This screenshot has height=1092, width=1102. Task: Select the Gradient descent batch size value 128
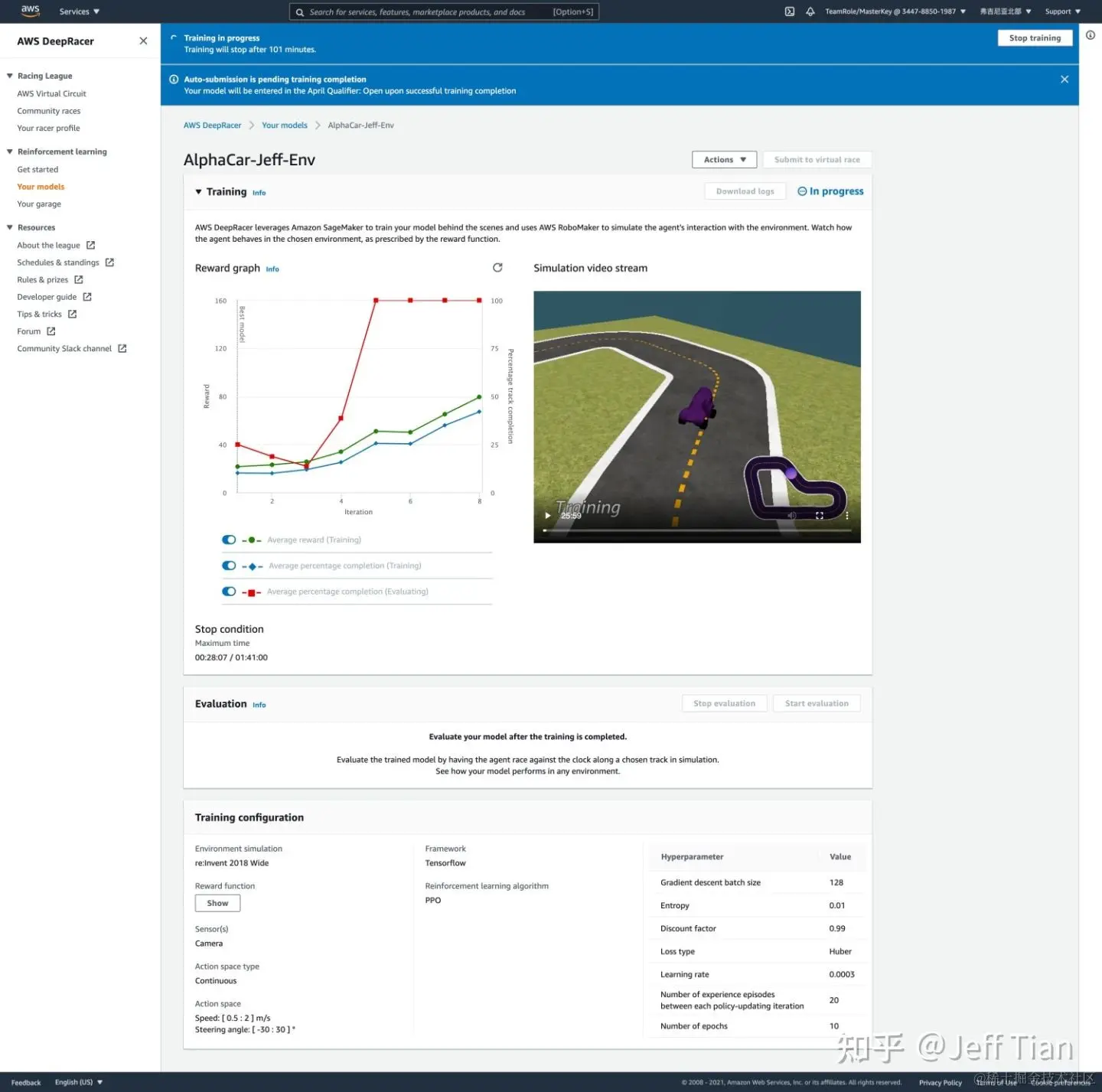[836, 883]
